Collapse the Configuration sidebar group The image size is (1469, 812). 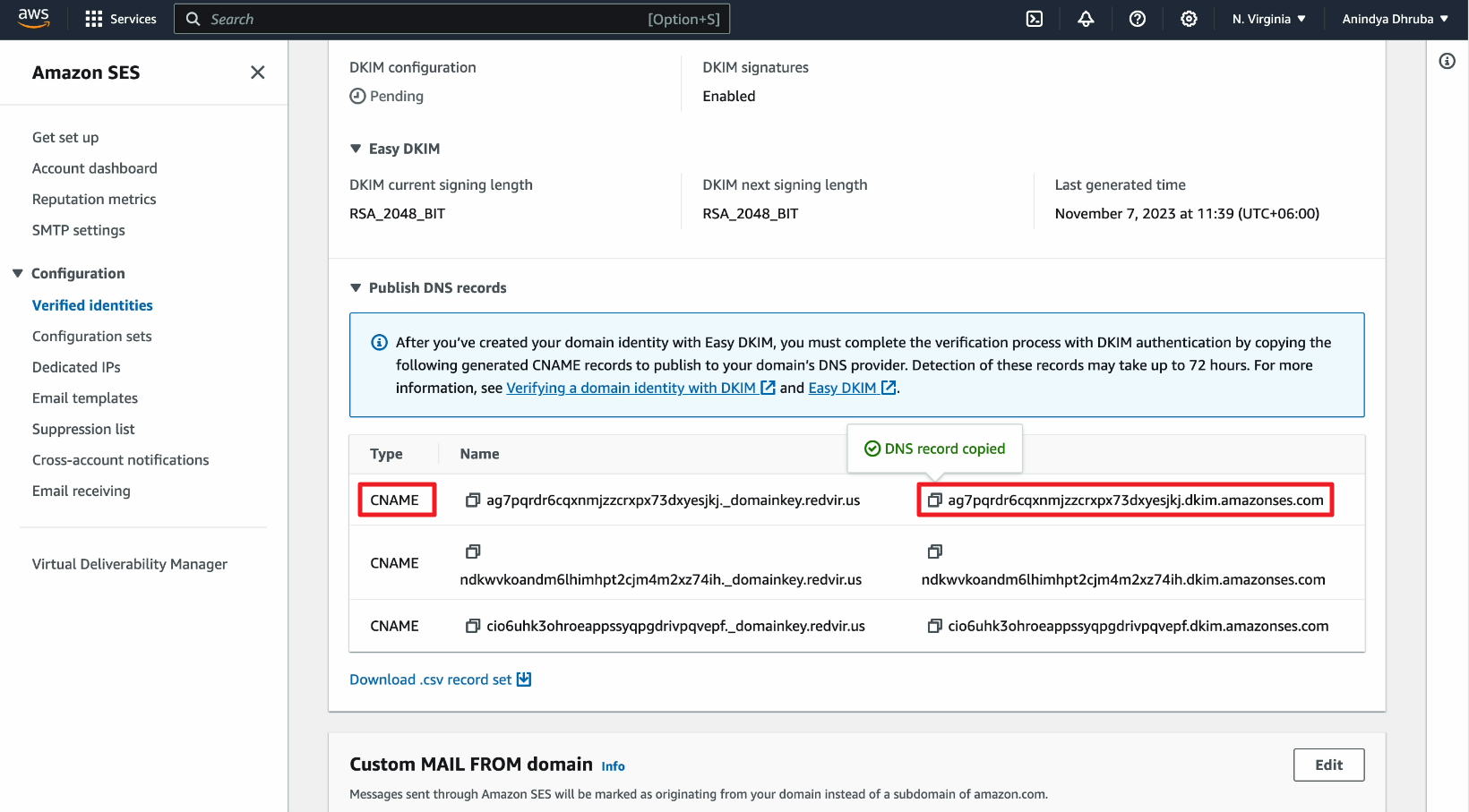(x=18, y=273)
